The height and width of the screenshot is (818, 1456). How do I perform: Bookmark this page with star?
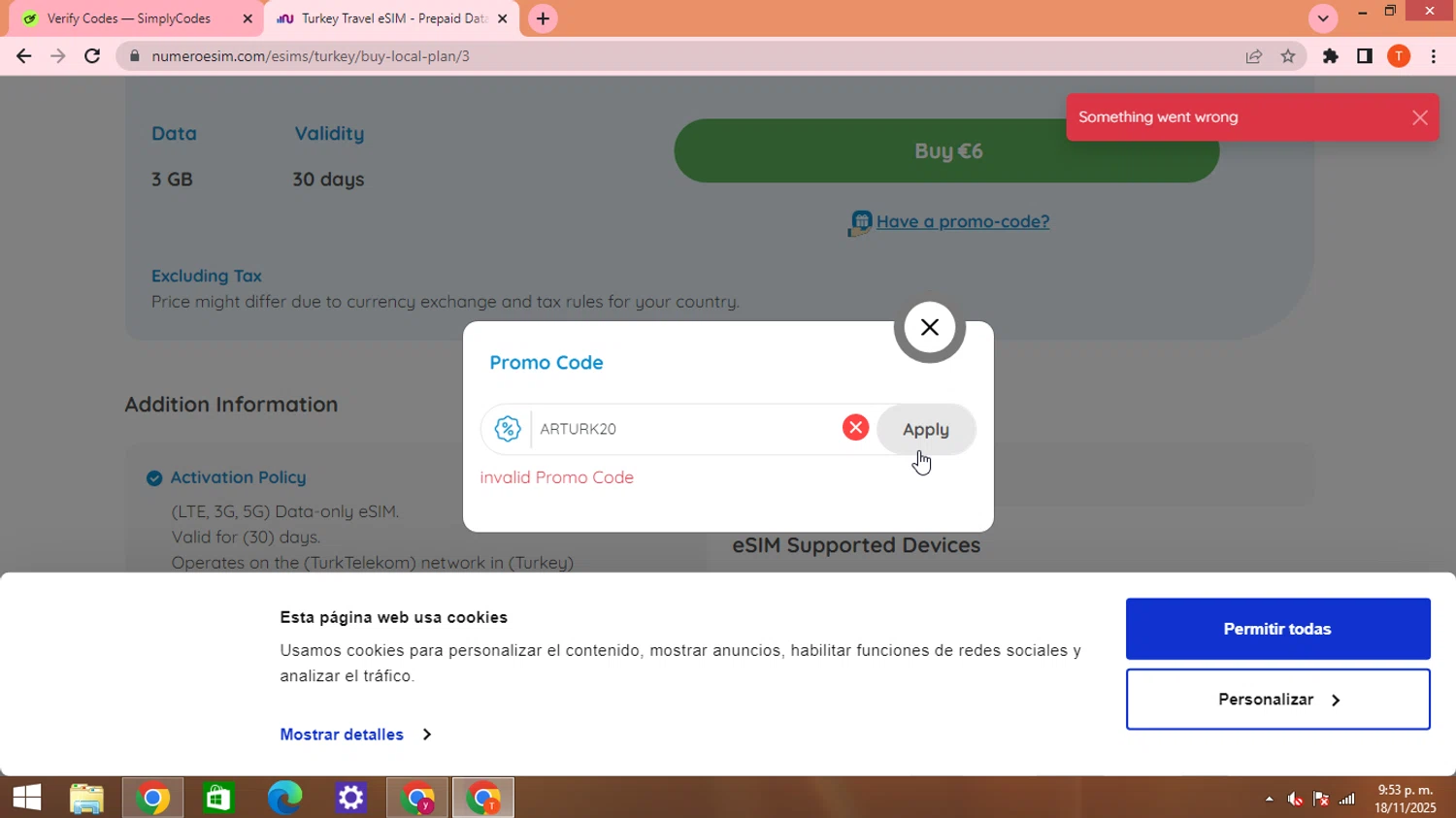(1288, 56)
